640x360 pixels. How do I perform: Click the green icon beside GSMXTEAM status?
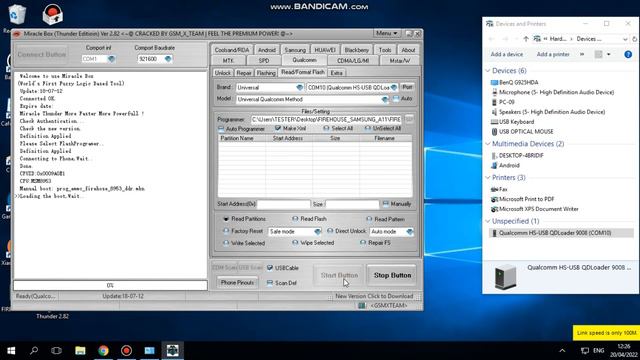click(x=361, y=305)
